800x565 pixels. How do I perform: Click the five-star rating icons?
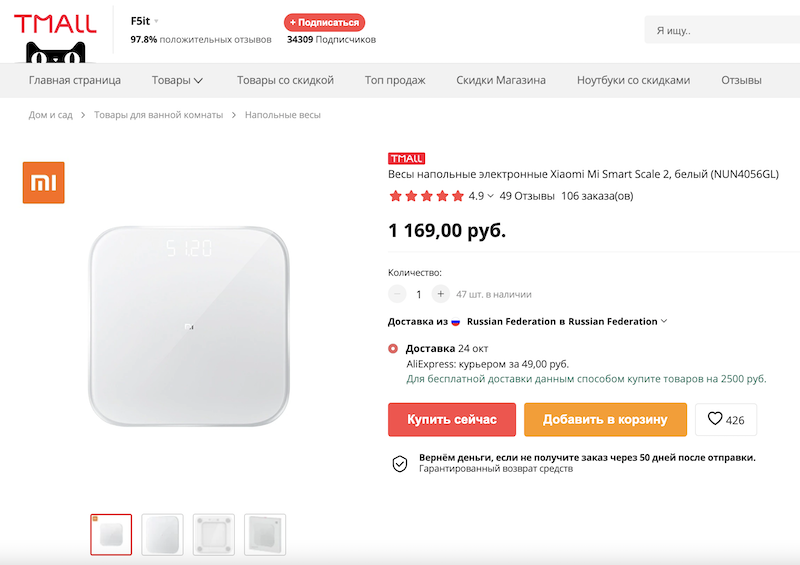pyautogui.click(x=426, y=196)
